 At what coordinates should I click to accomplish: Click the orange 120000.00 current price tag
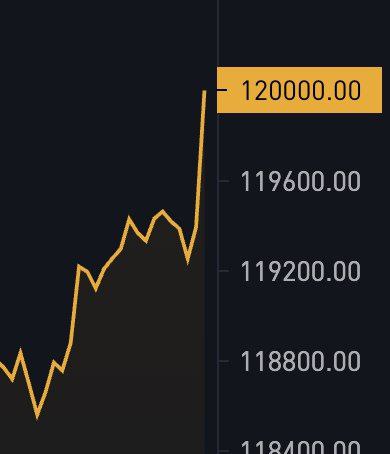pos(299,90)
